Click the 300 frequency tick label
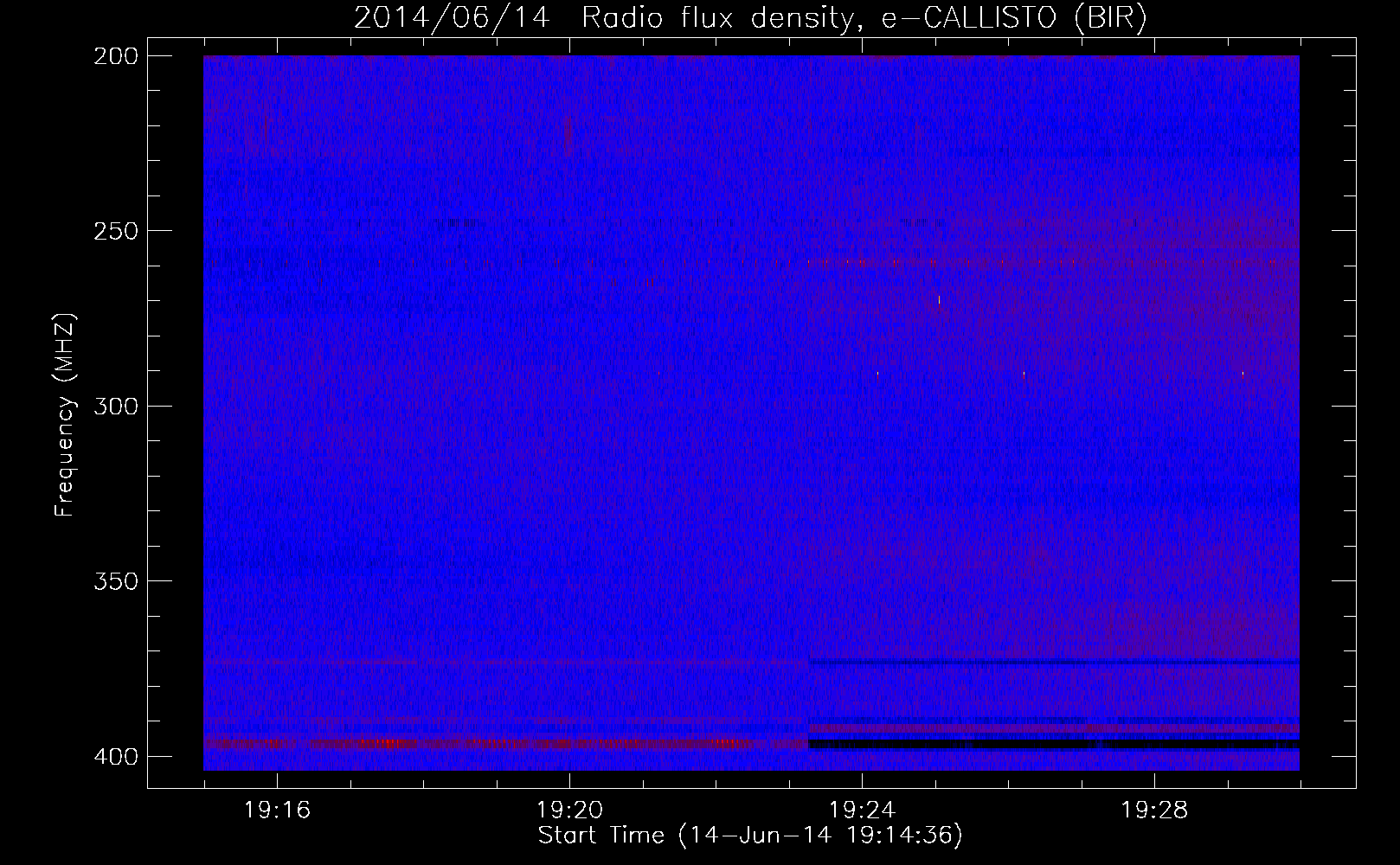 (x=116, y=406)
